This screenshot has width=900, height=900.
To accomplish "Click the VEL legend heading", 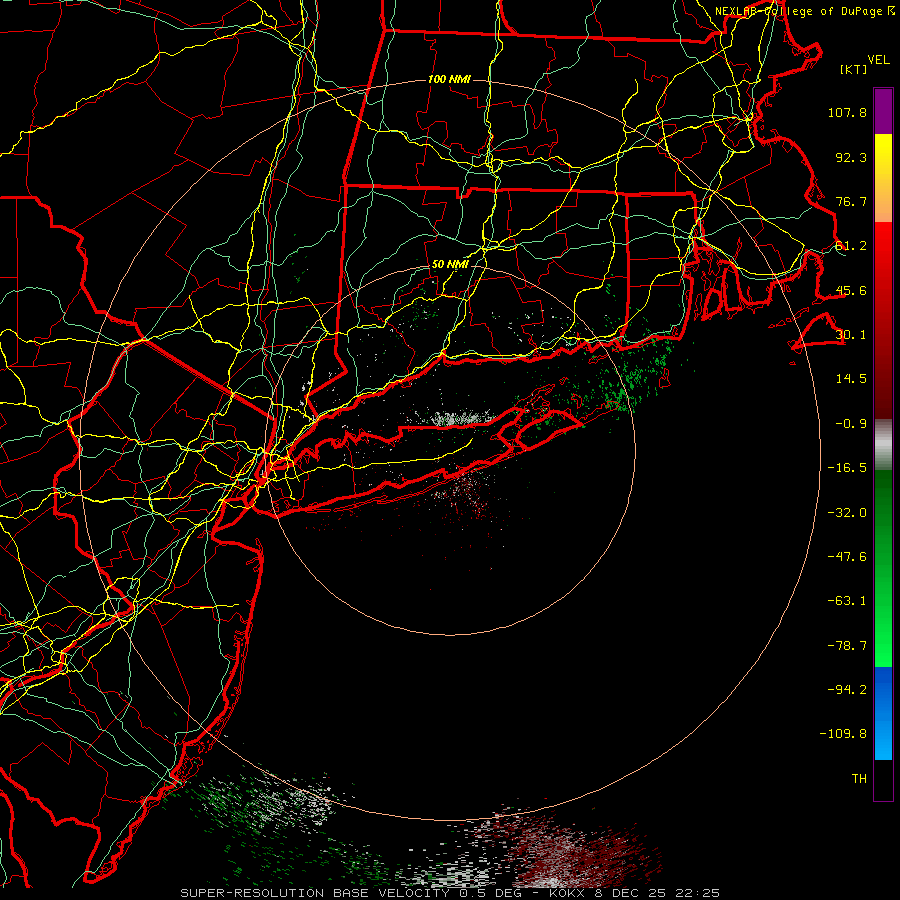I will tap(878, 60).
